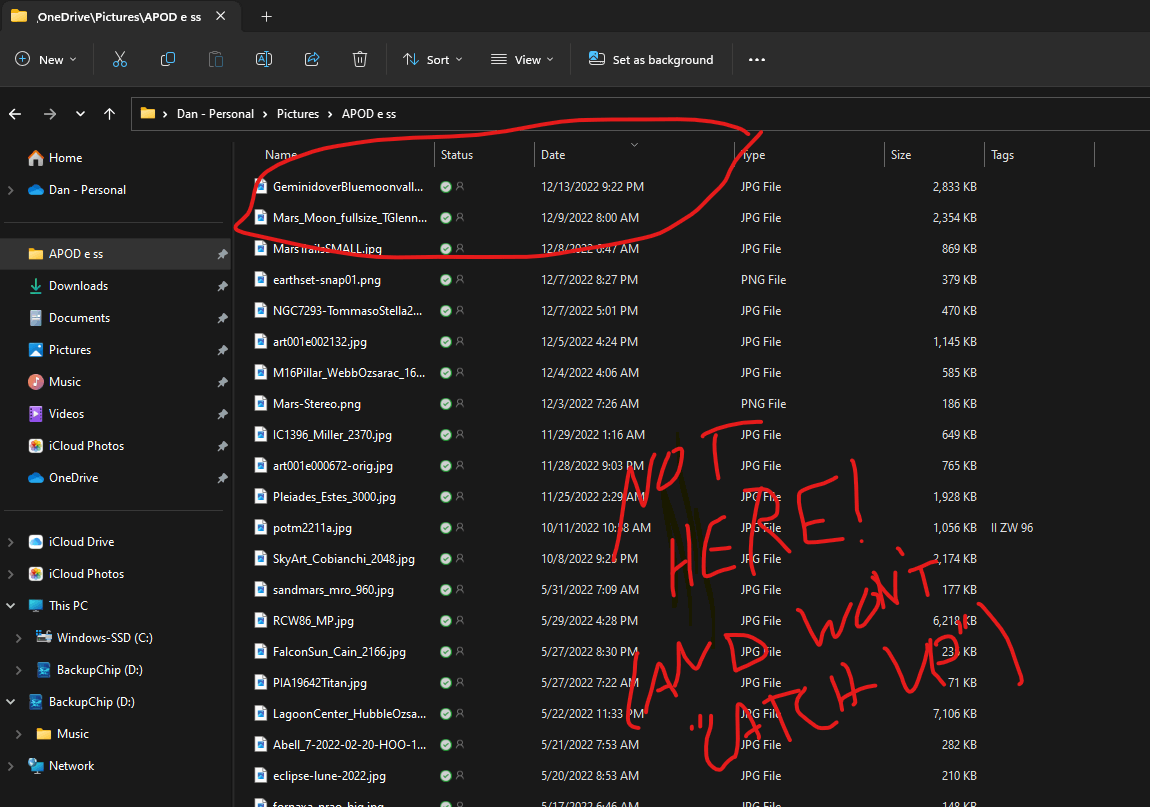The width and height of the screenshot is (1150, 807).
Task: Click the OneDrive Pictures APOD tab
Action: [x=121, y=16]
